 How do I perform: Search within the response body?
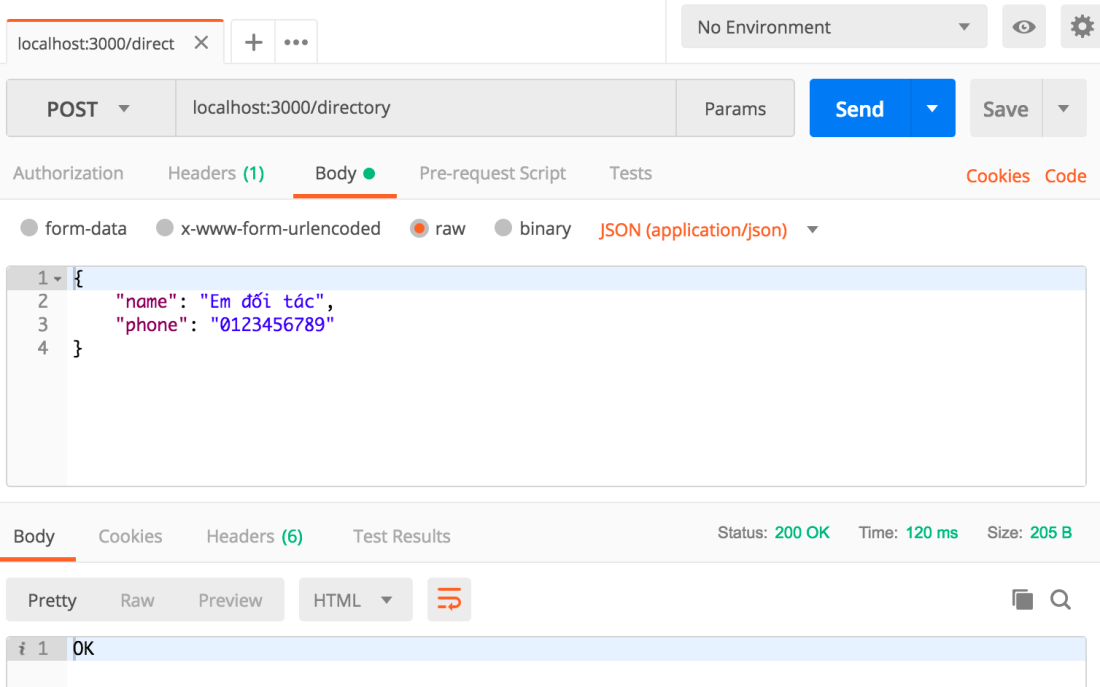[x=1060, y=600]
